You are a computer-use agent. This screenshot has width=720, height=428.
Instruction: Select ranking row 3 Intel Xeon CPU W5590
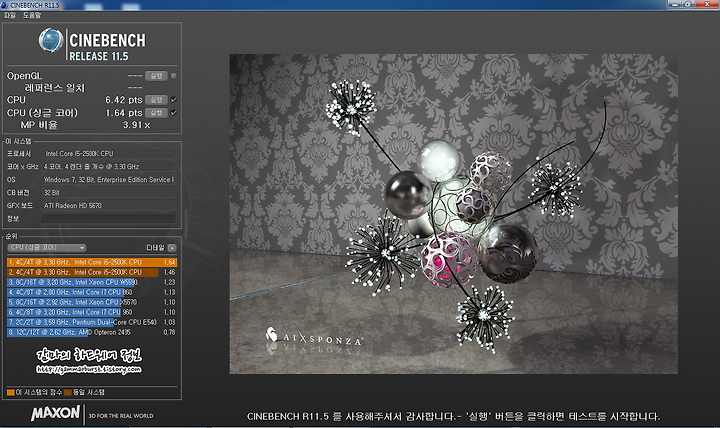click(x=92, y=282)
